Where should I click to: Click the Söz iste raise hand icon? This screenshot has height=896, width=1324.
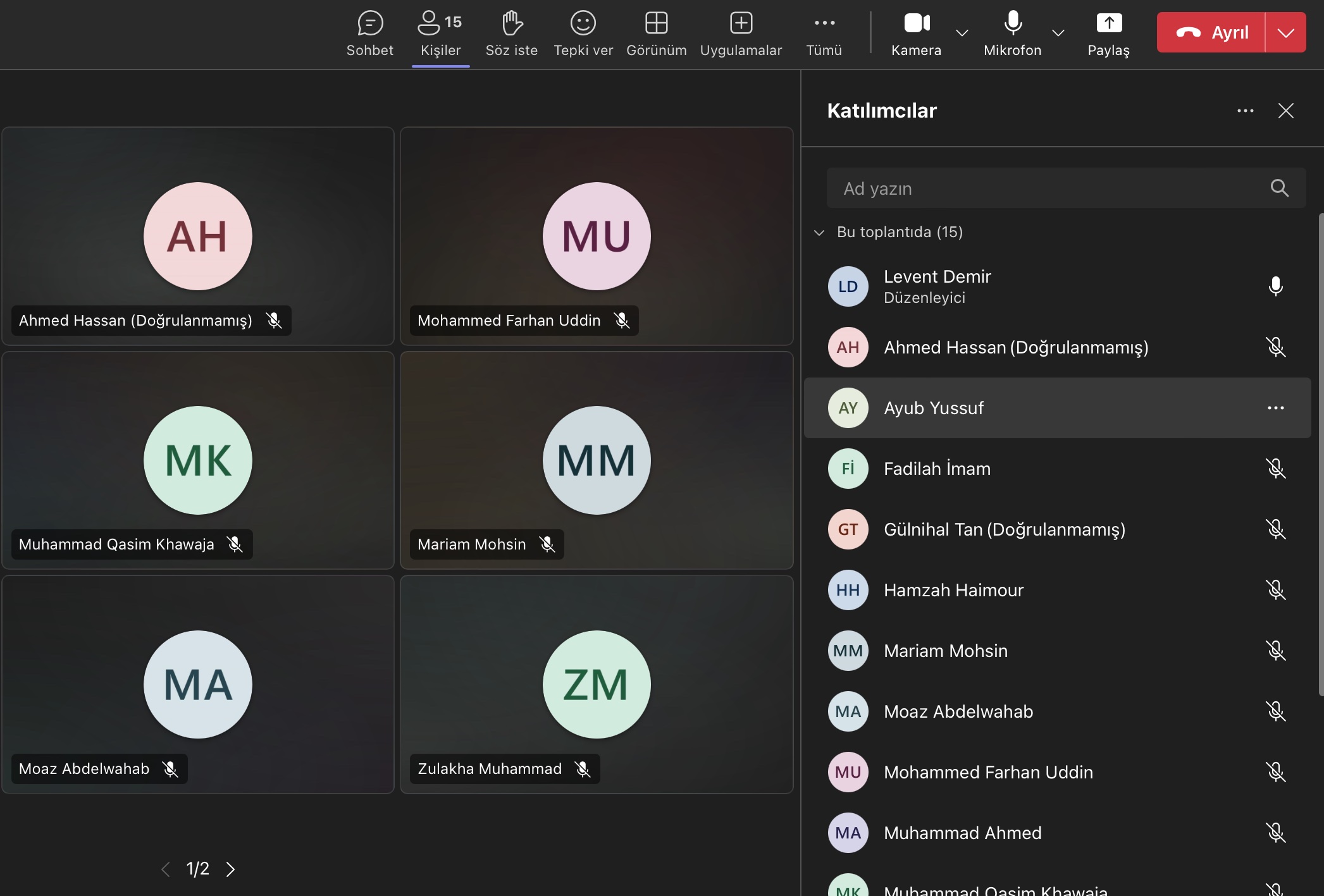(511, 24)
